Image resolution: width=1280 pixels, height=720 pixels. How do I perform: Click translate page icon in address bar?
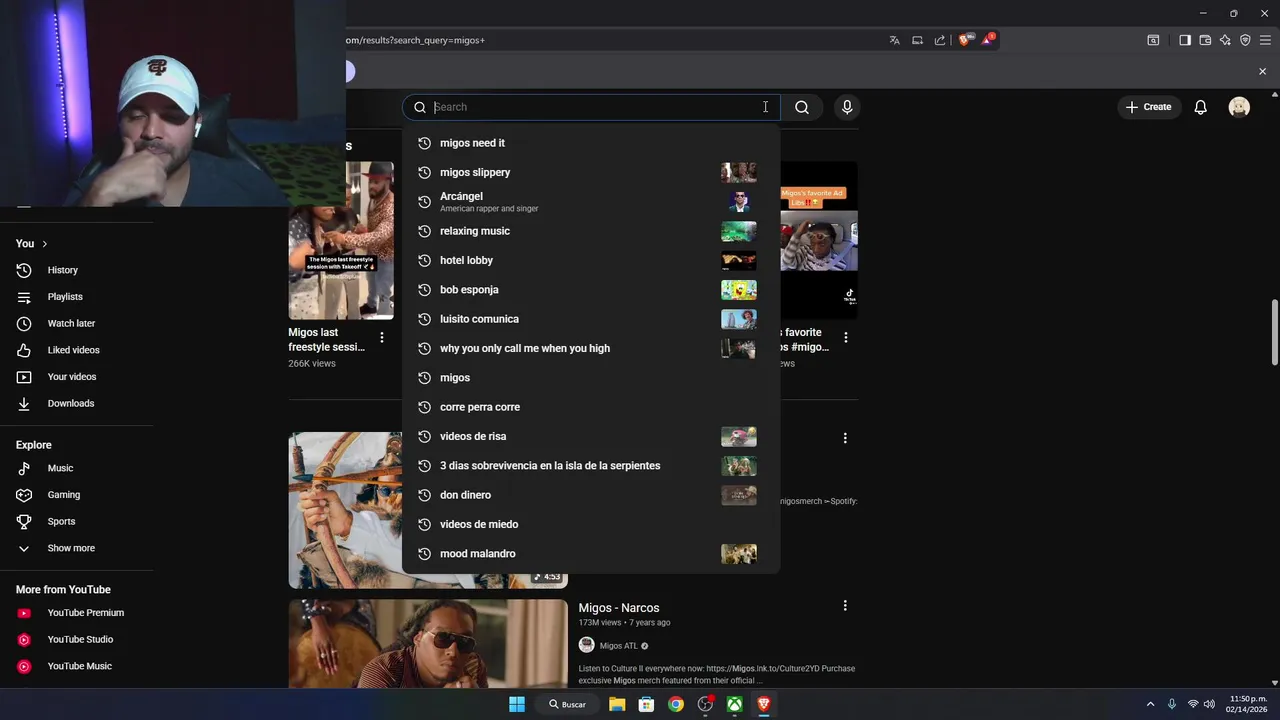coord(894,40)
